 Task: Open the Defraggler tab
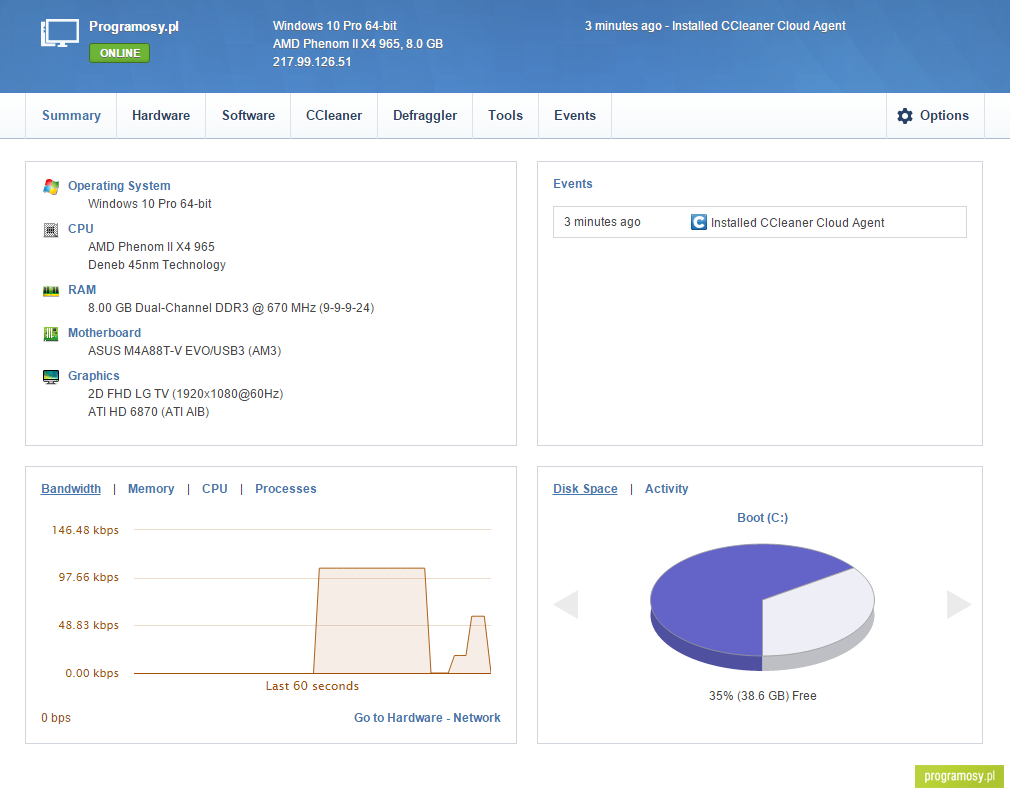(425, 115)
